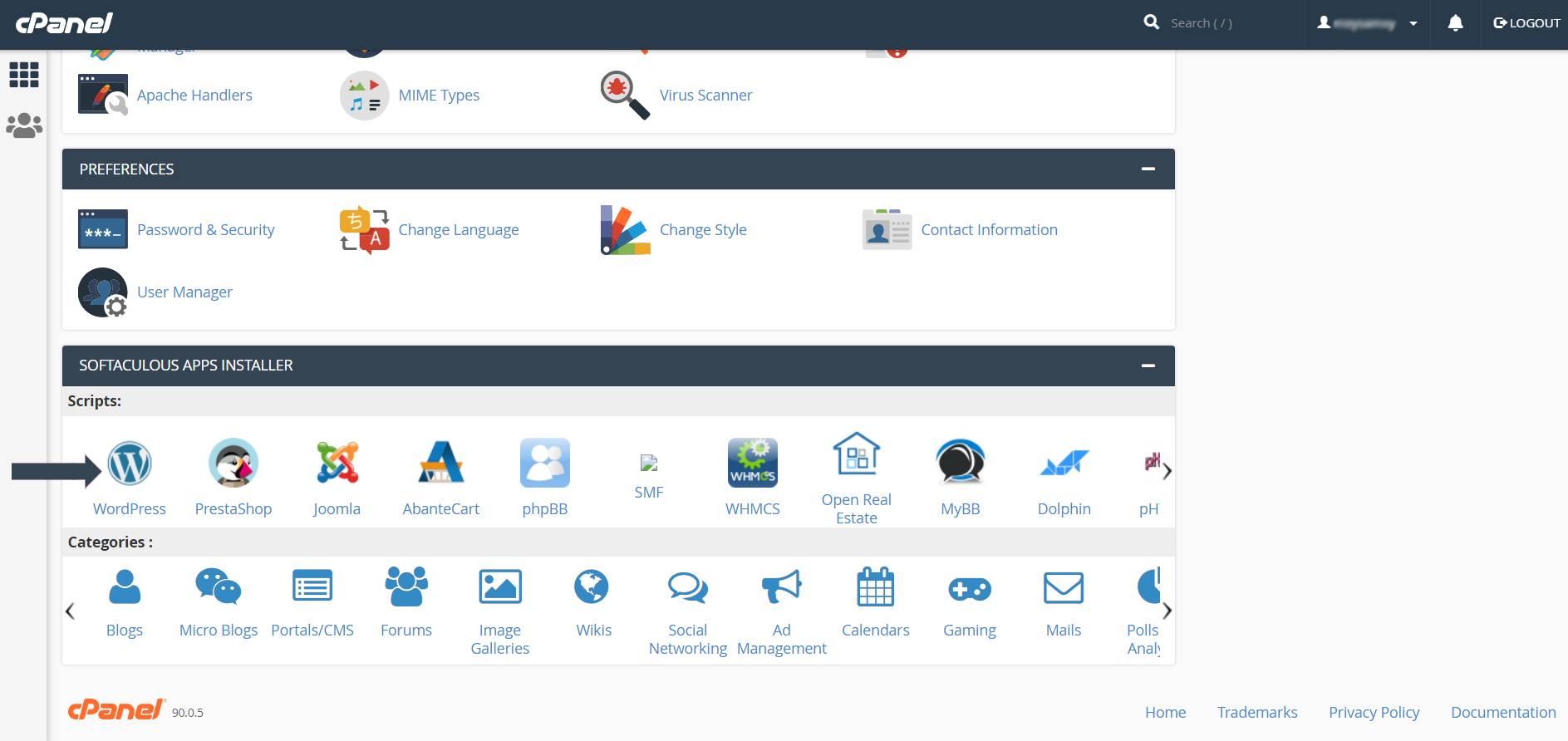
Task: Open the Ad Management megaphone icon
Action: coord(782,587)
